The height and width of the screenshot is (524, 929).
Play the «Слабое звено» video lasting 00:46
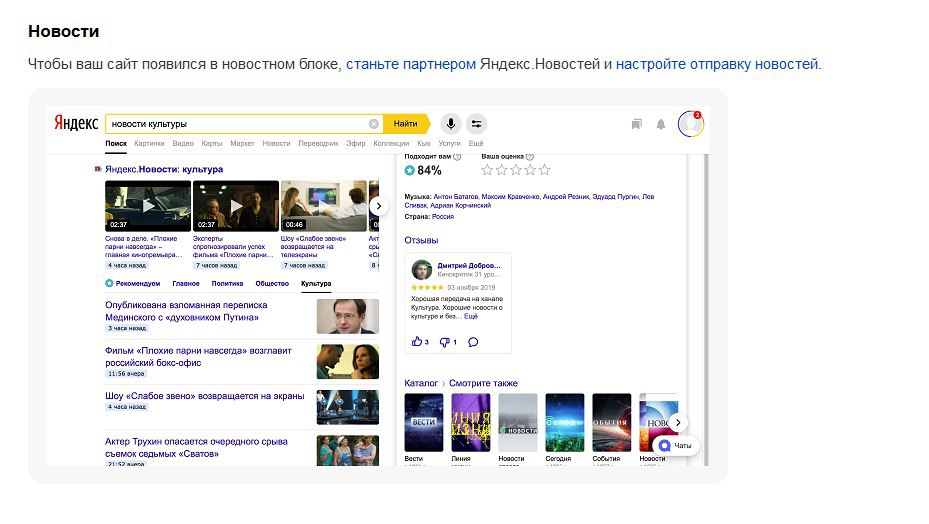323,206
